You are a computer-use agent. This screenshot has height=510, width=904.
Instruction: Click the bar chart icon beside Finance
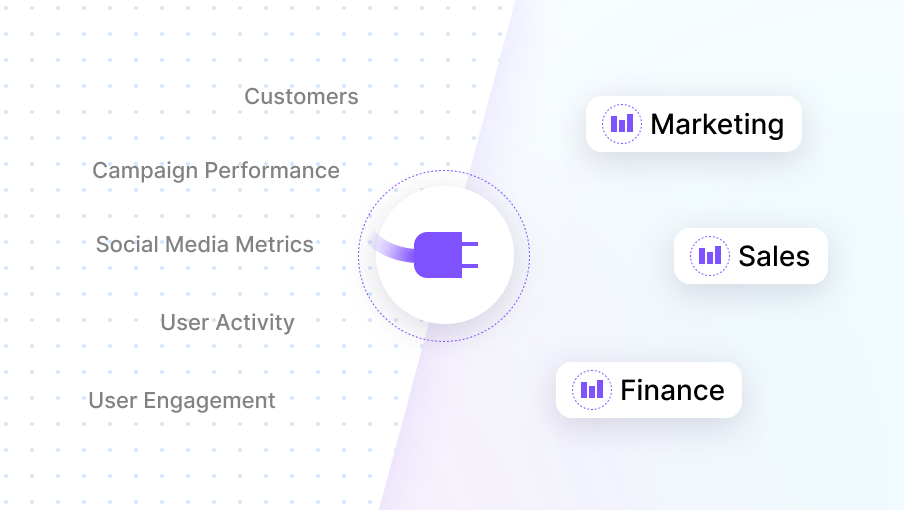point(592,390)
